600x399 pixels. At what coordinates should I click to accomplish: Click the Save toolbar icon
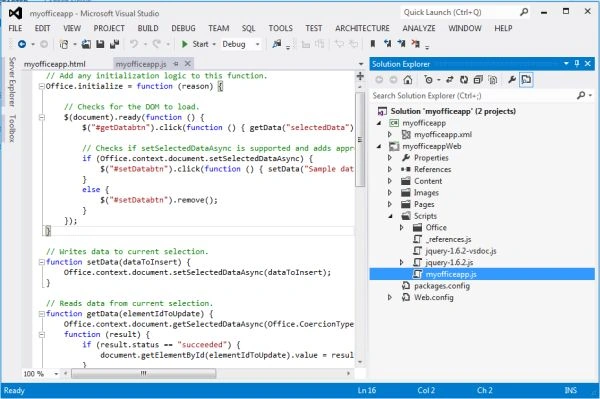(x=100, y=44)
